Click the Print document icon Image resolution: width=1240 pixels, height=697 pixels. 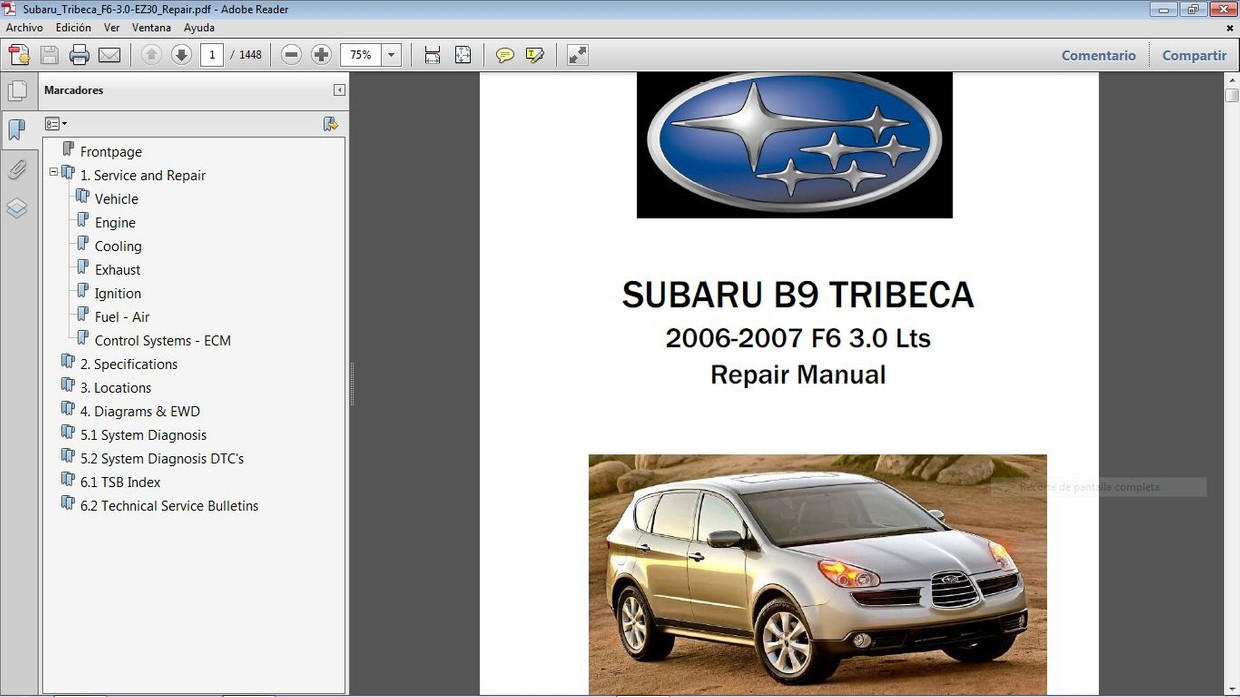[x=79, y=54]
